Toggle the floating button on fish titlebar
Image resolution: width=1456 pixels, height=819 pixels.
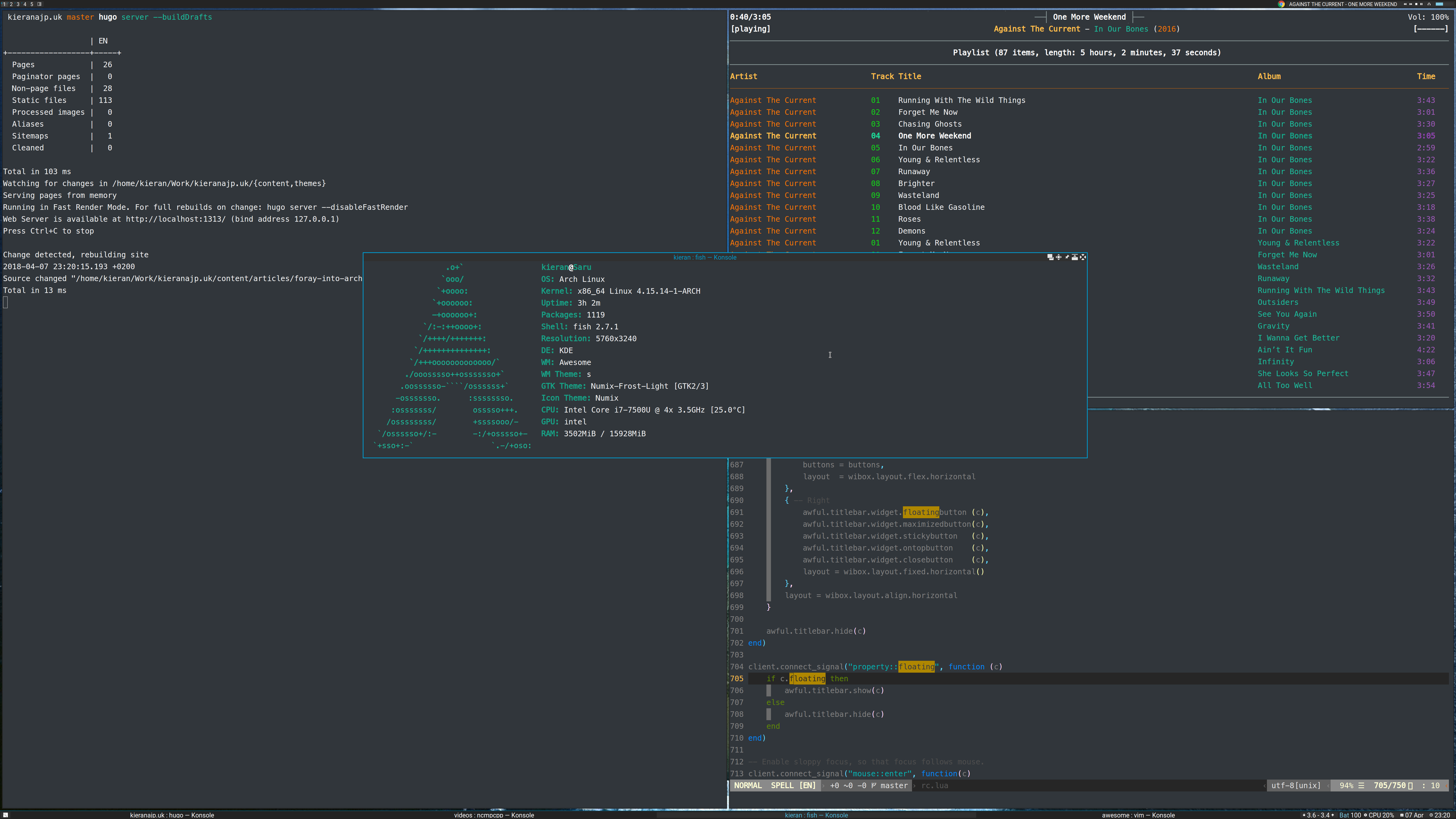(x=1051, y=257)
